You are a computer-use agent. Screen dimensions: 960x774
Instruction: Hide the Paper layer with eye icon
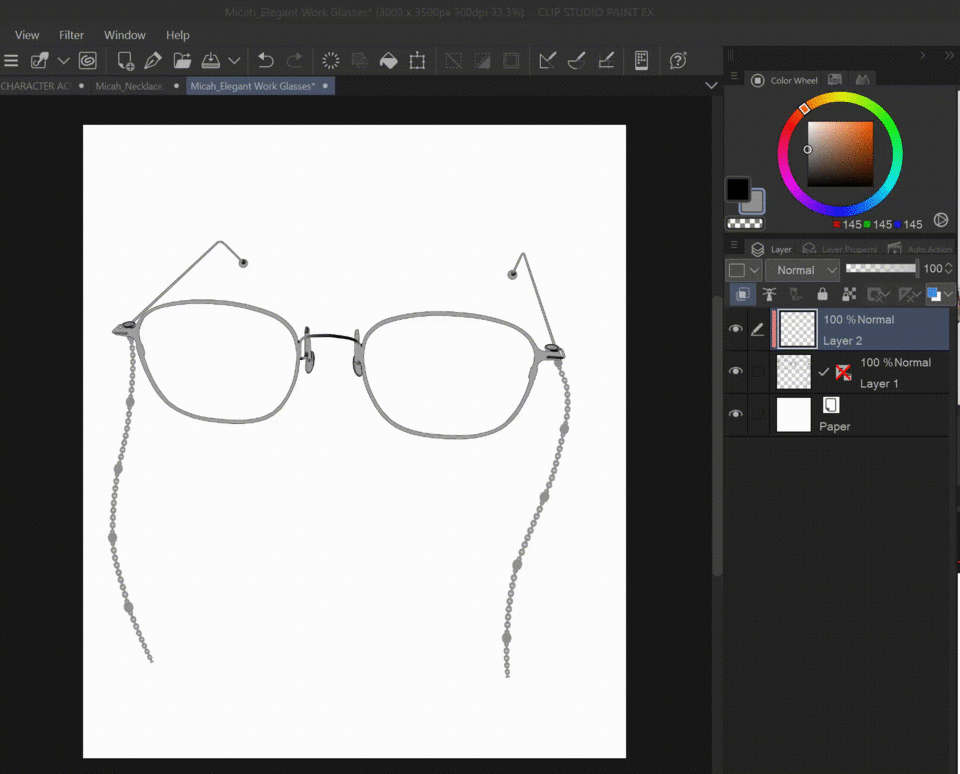coord(736,414)
